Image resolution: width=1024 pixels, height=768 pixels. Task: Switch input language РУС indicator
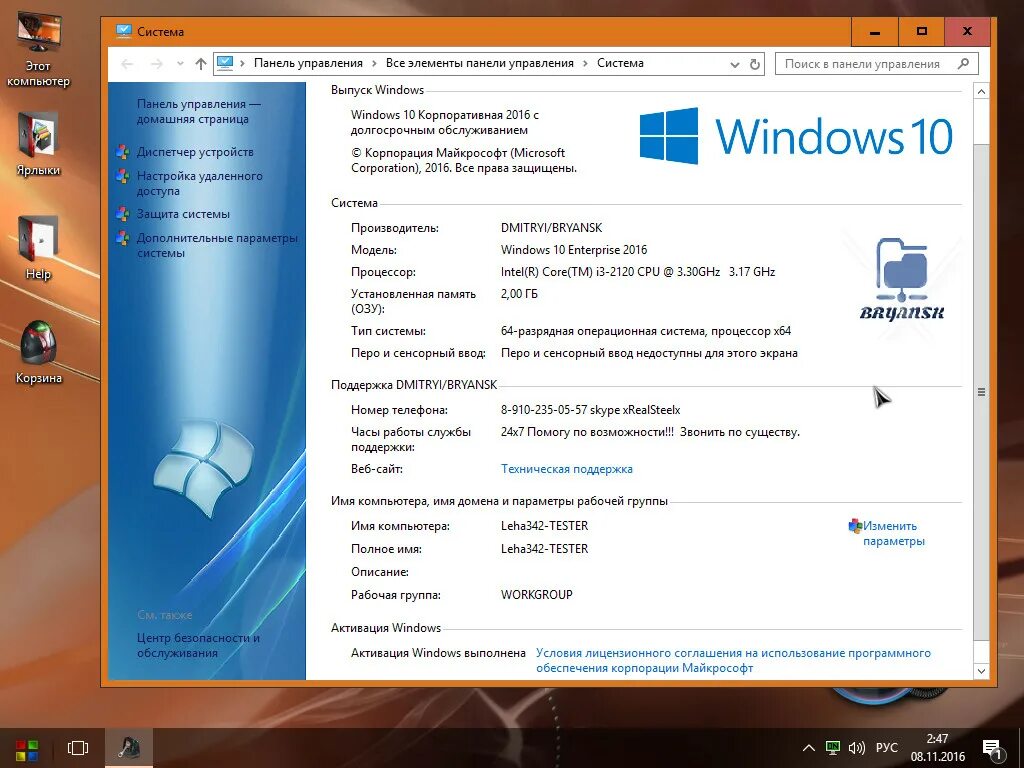coord(887,748)
